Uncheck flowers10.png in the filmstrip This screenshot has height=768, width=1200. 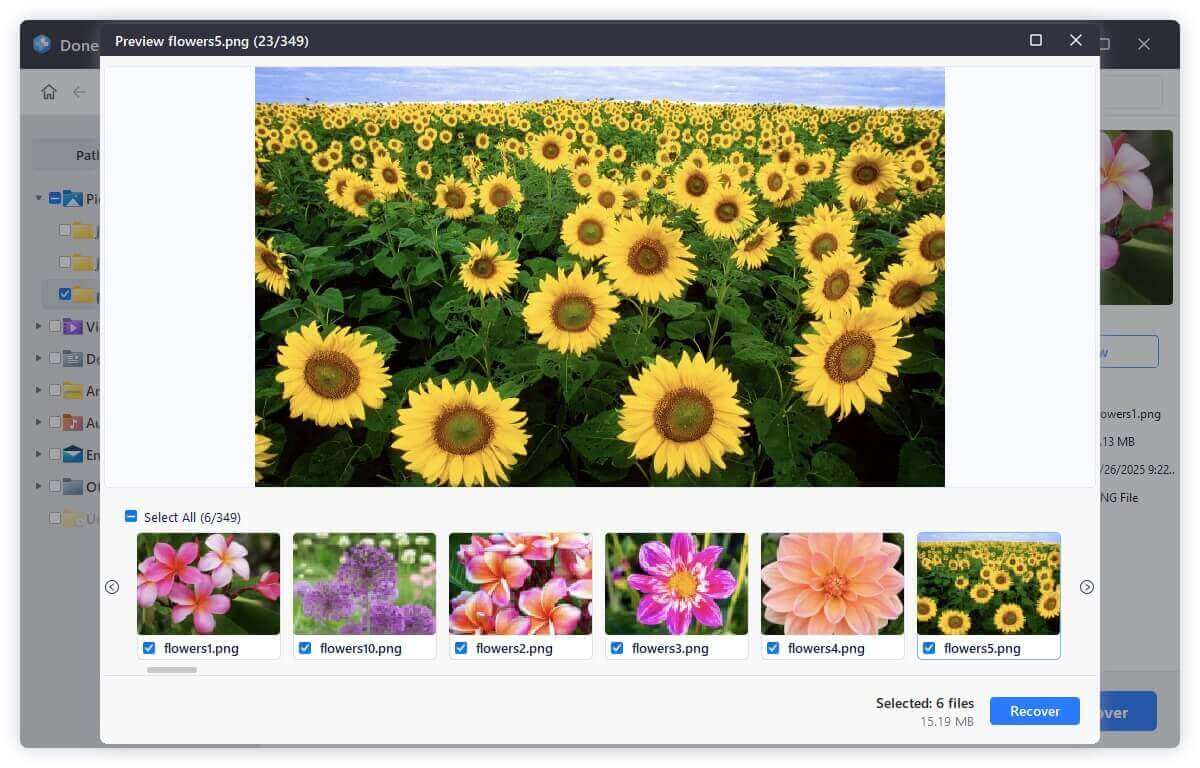305,648
